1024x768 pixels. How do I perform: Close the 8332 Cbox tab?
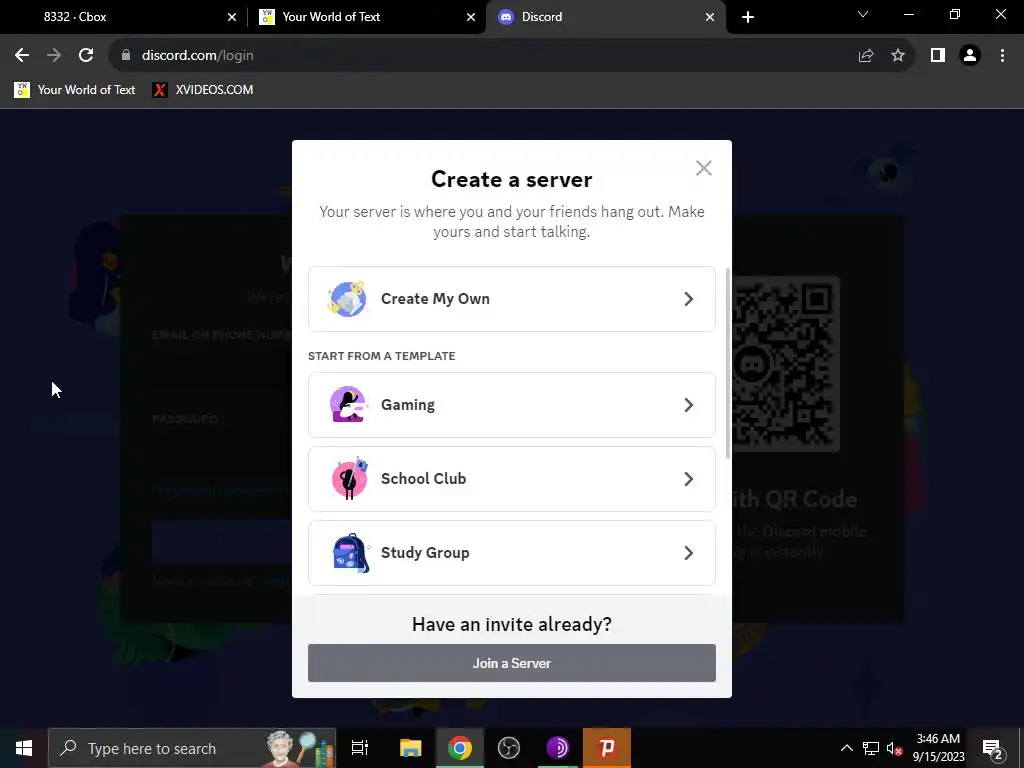(232, 17)
